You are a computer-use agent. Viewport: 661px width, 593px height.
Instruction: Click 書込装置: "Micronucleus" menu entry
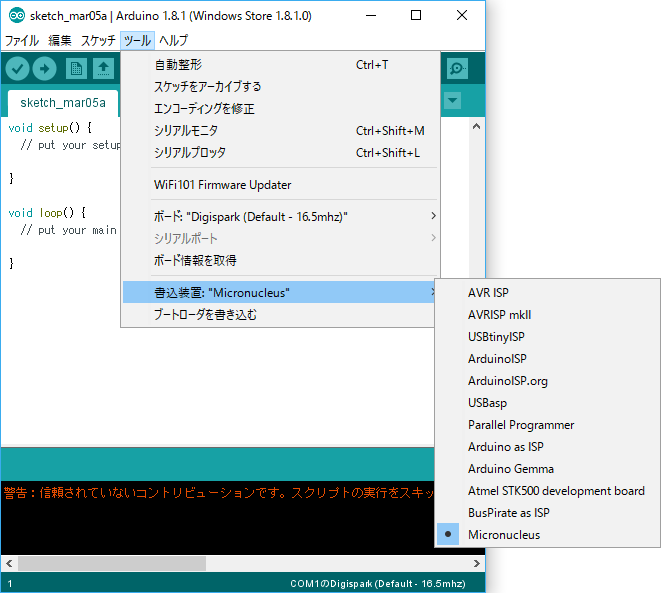(x=279, y=292)
